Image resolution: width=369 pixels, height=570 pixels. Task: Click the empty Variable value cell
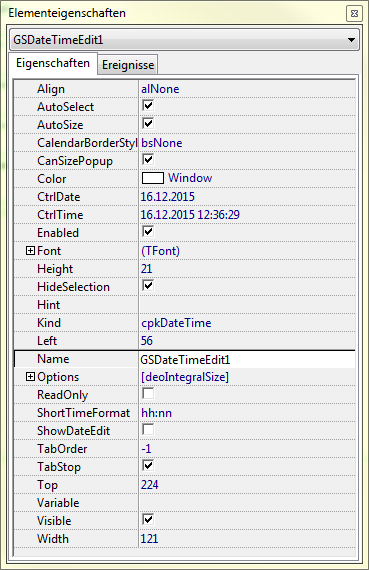coord(247,503)
